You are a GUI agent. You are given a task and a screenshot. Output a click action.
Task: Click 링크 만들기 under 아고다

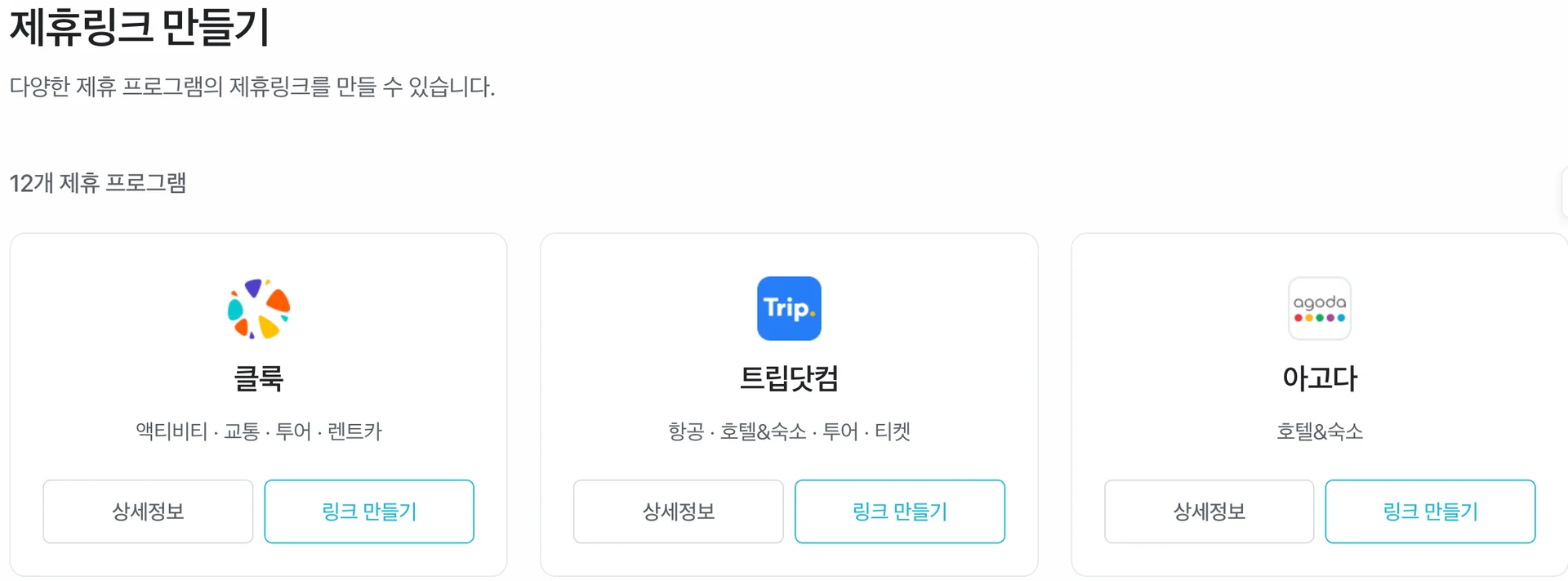pyautogui.click(x=1430, y=511)
